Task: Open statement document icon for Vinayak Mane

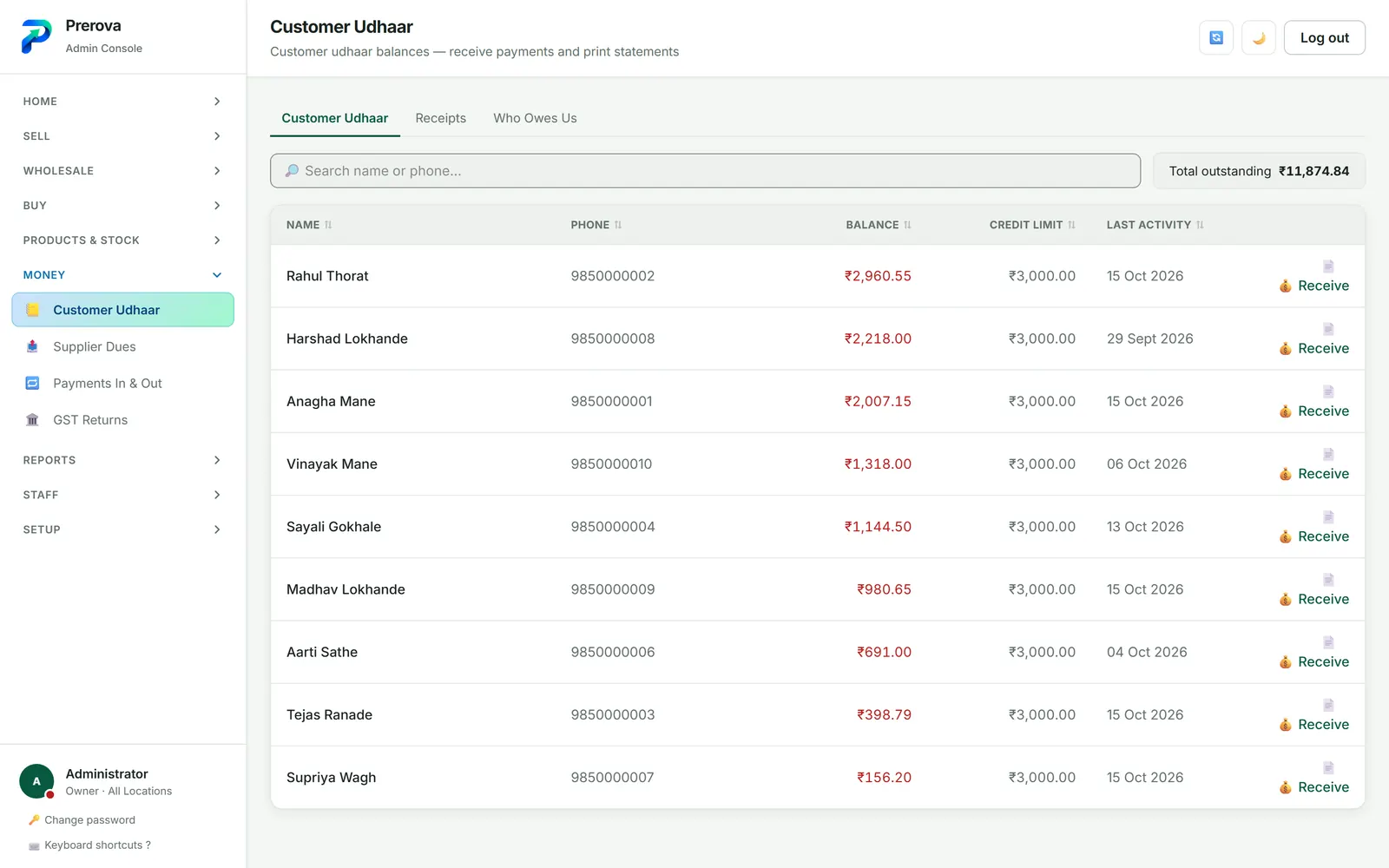Action: (1328, 454)
